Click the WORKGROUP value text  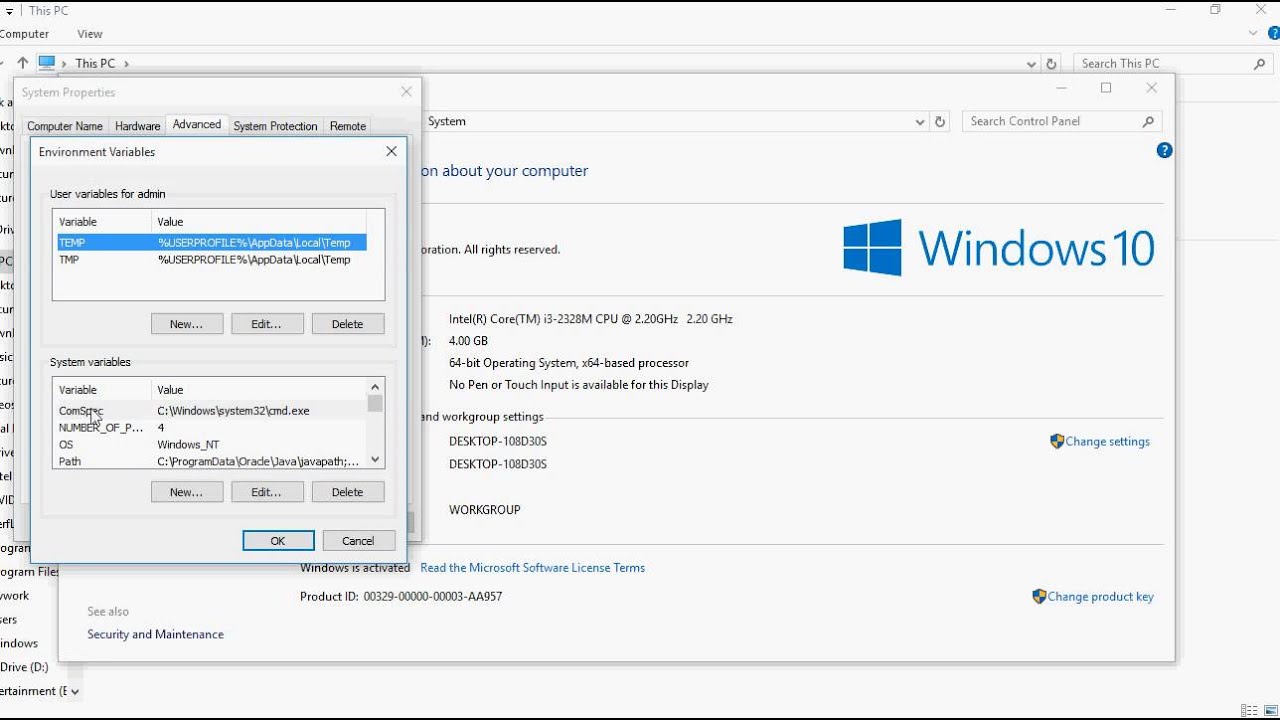pyautogui.click(x=485, y=510)
